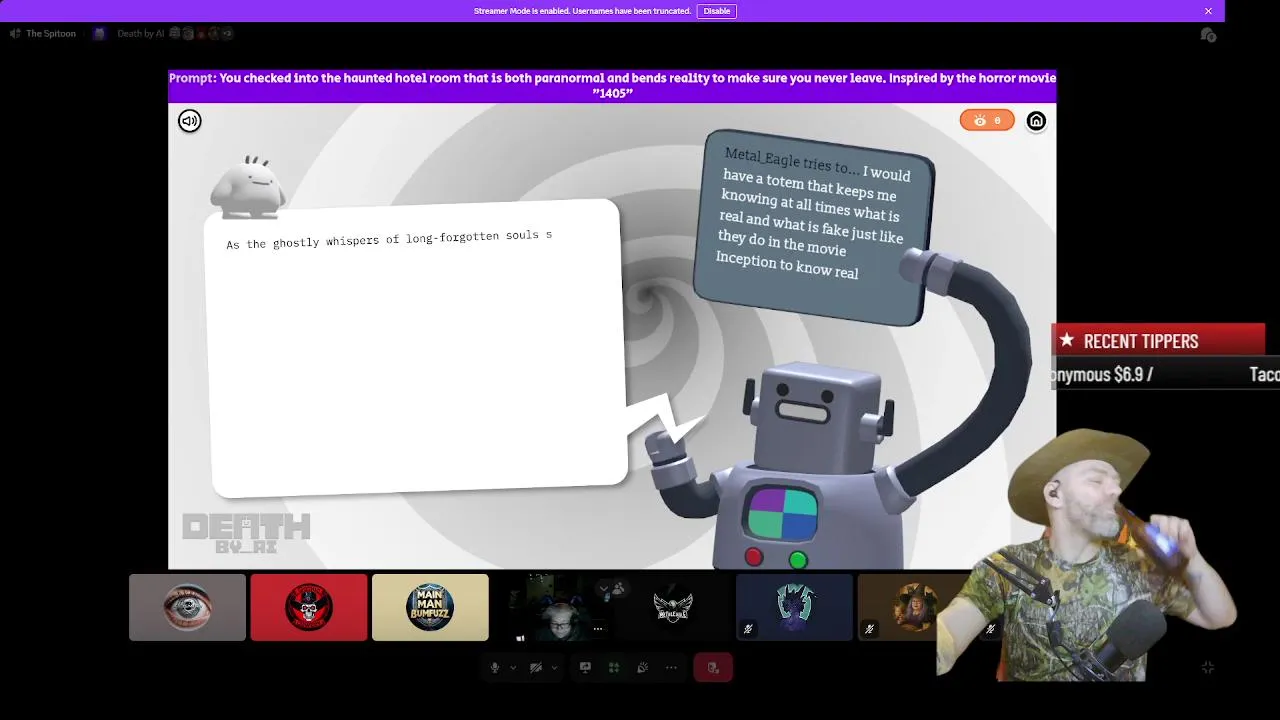Viewport: 1280px width, 720px height.
Task: Click the game's sound speaker icon
Action: click(189, 121)
